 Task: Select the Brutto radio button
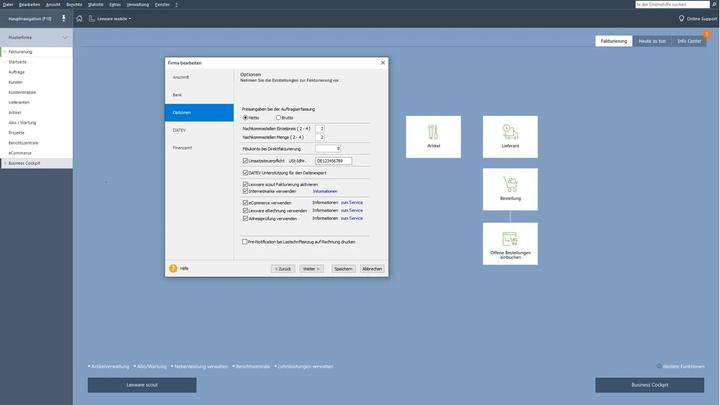point(278,118)
